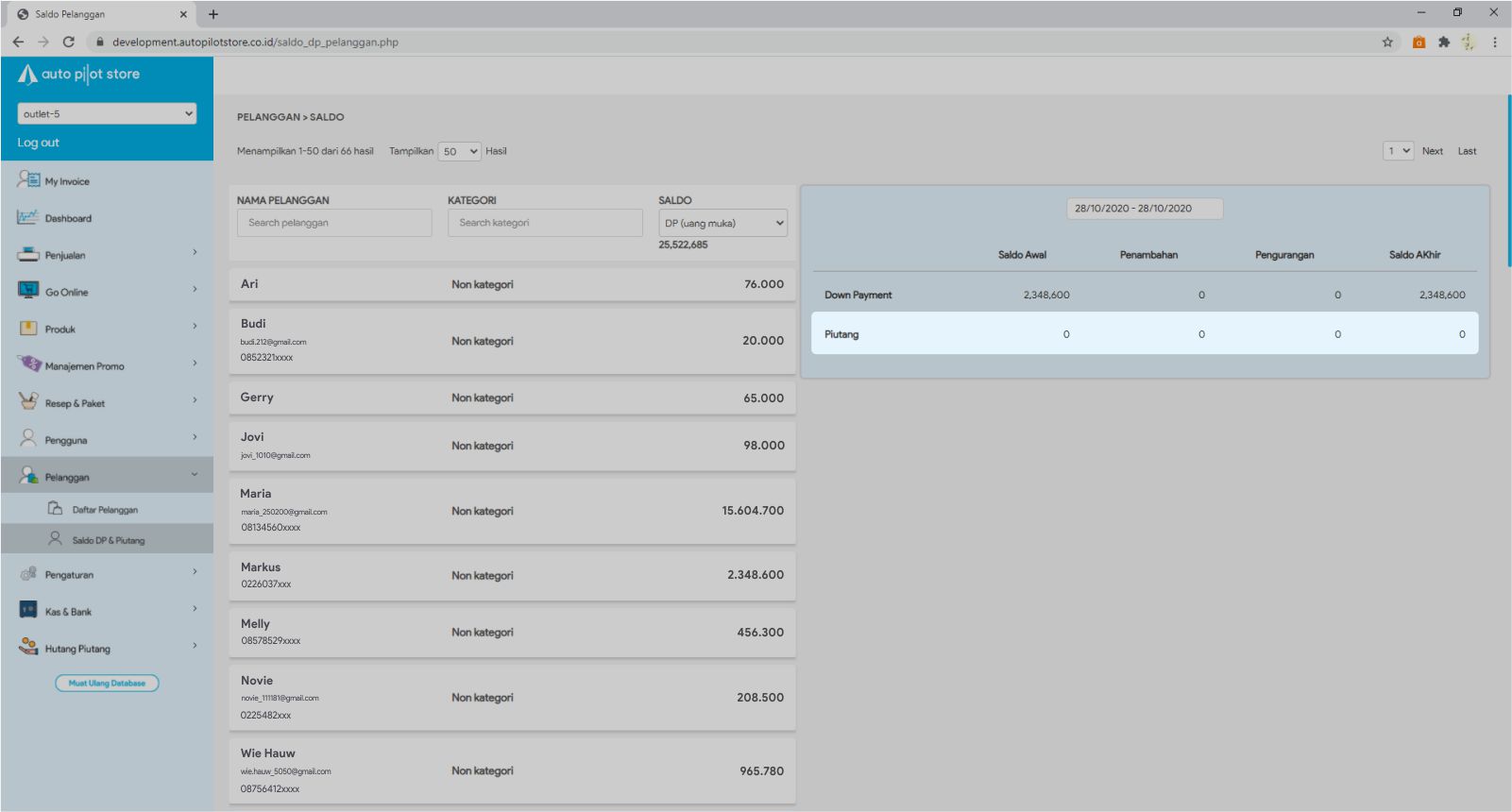
Task: Open the date range picker field
Action: [1144, 209]
